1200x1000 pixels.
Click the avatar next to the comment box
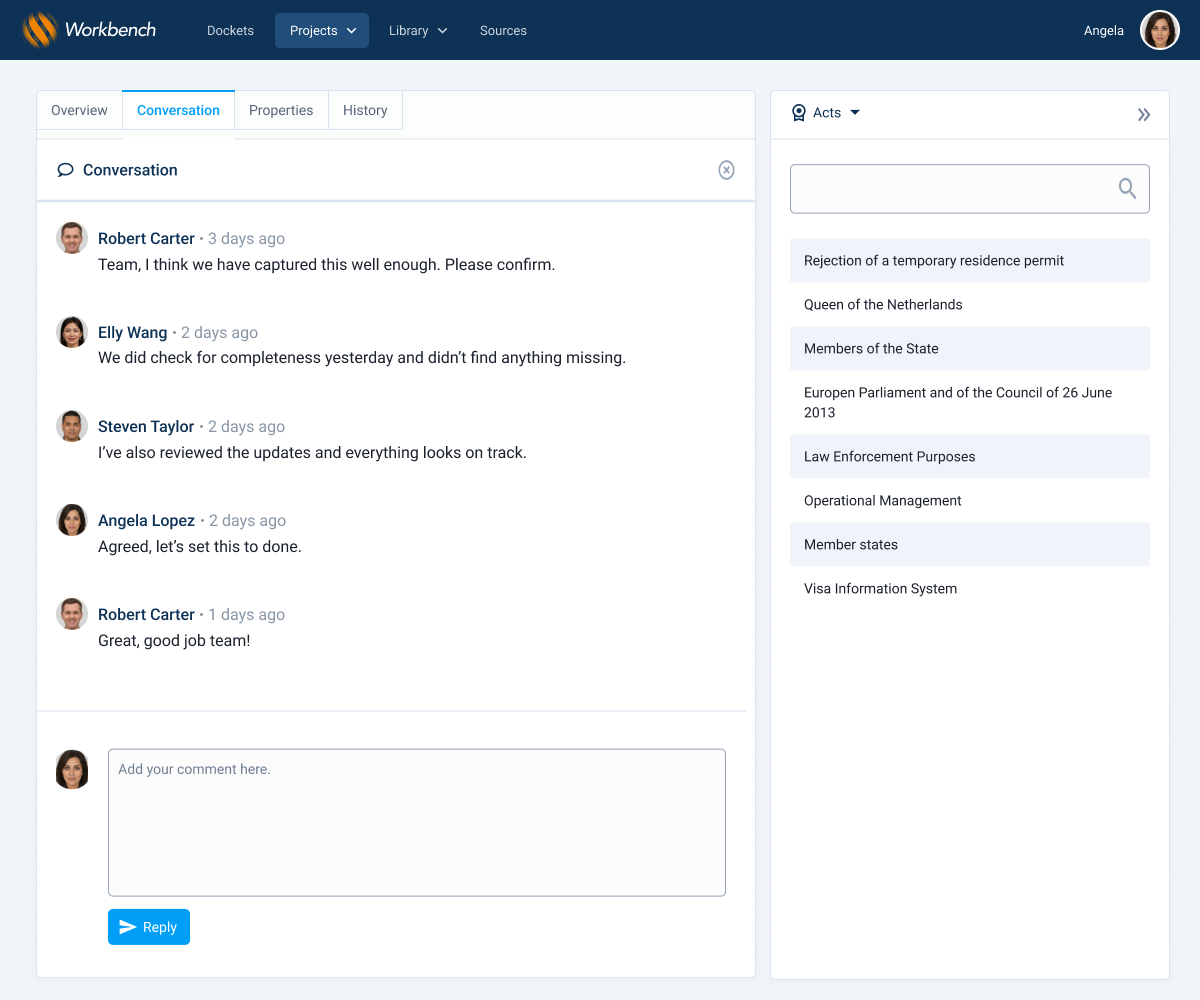tap(72, 769)
